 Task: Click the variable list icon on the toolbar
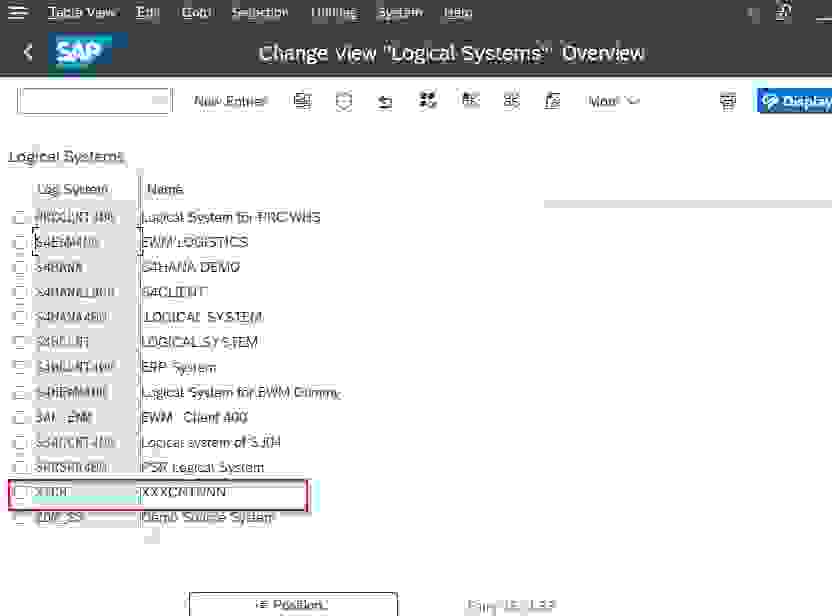tap(552, 101)
